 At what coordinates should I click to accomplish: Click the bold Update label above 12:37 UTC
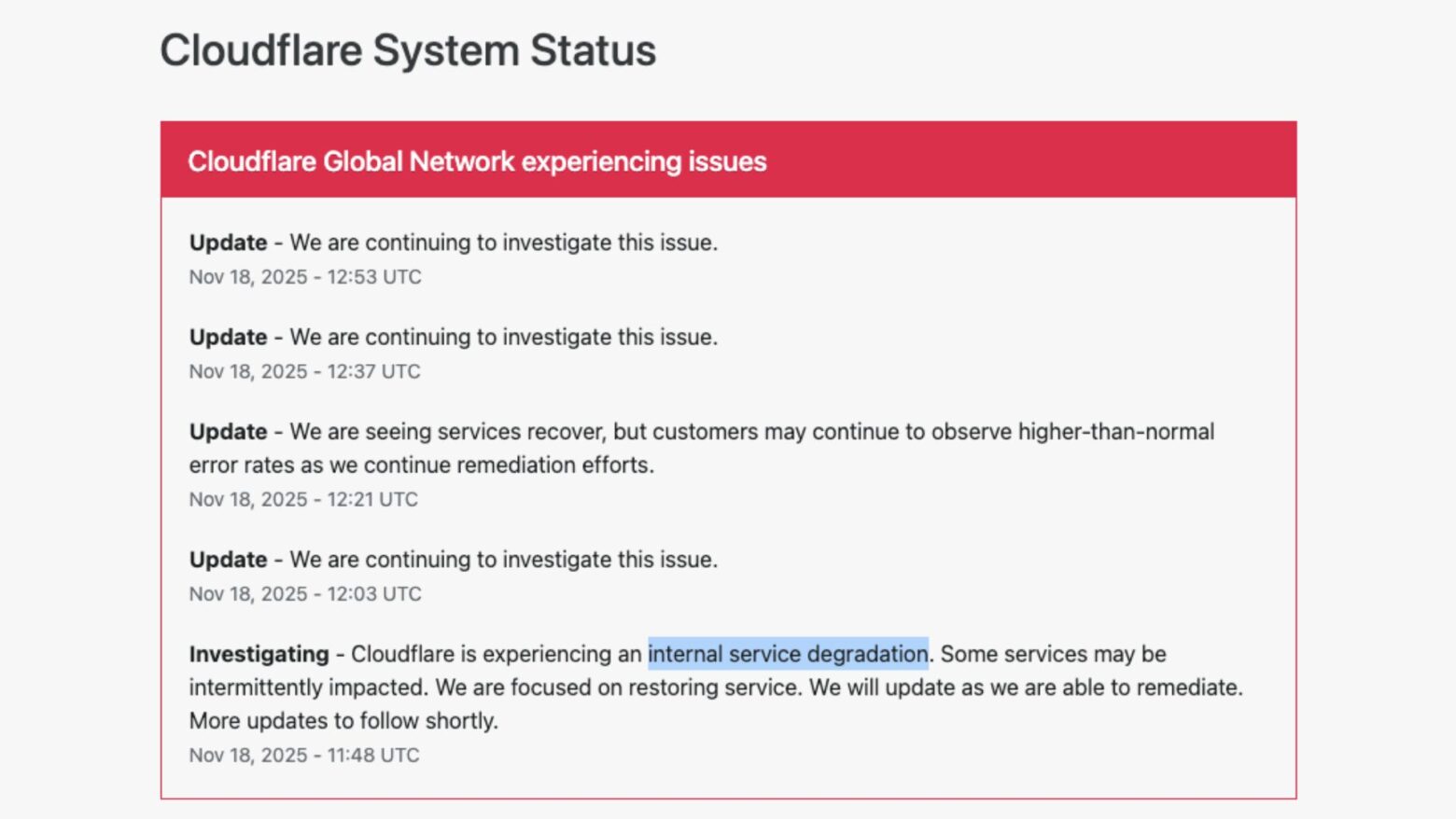click(228, 337)
